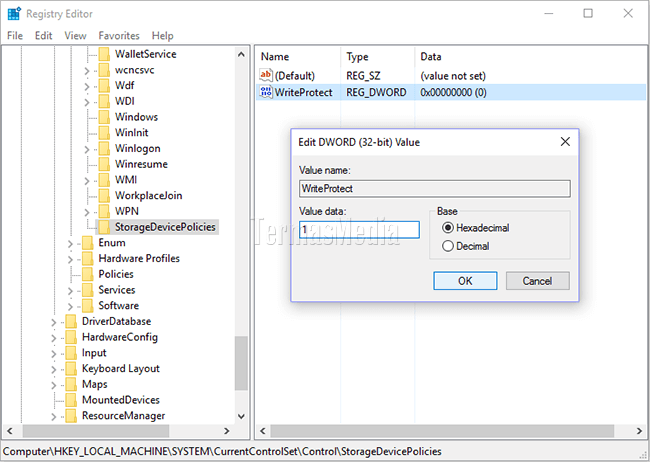This screenshot has height=462, width=650.
Task: Click the Winresume folder icon
Action: point(104,164)
